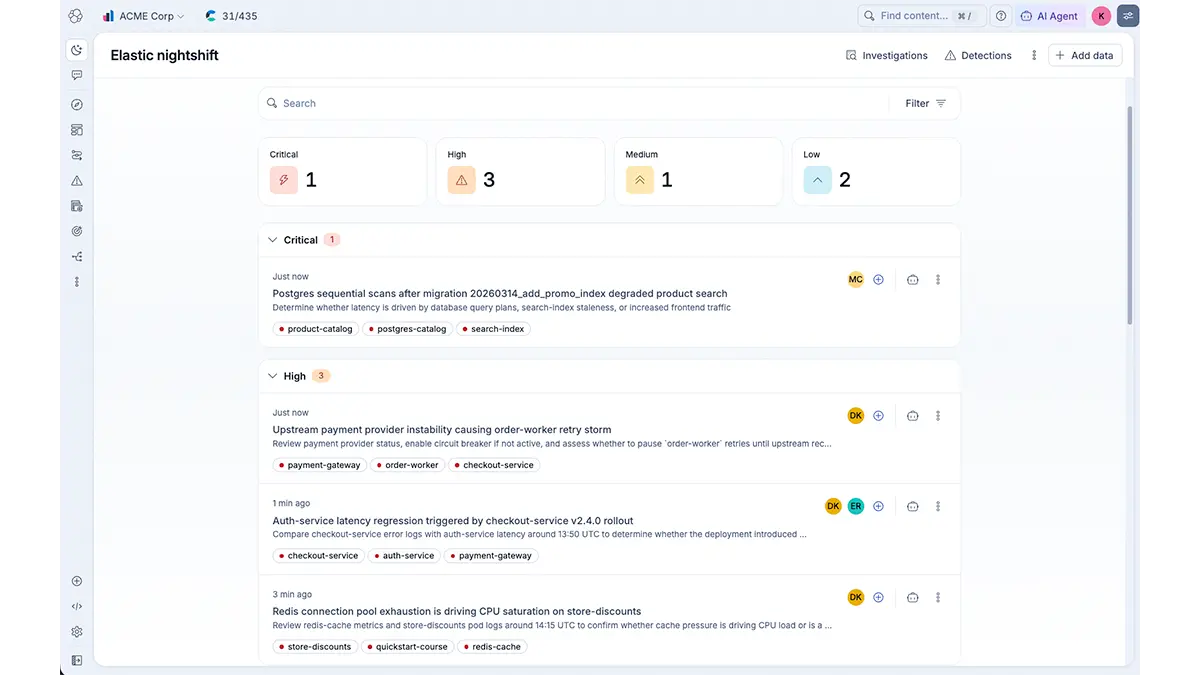The height and width of the screenshot is (675, 1200).
Task: Add assignee on Postgres sequential scans row
Action: pyautogui.click(x=878, y=280)
